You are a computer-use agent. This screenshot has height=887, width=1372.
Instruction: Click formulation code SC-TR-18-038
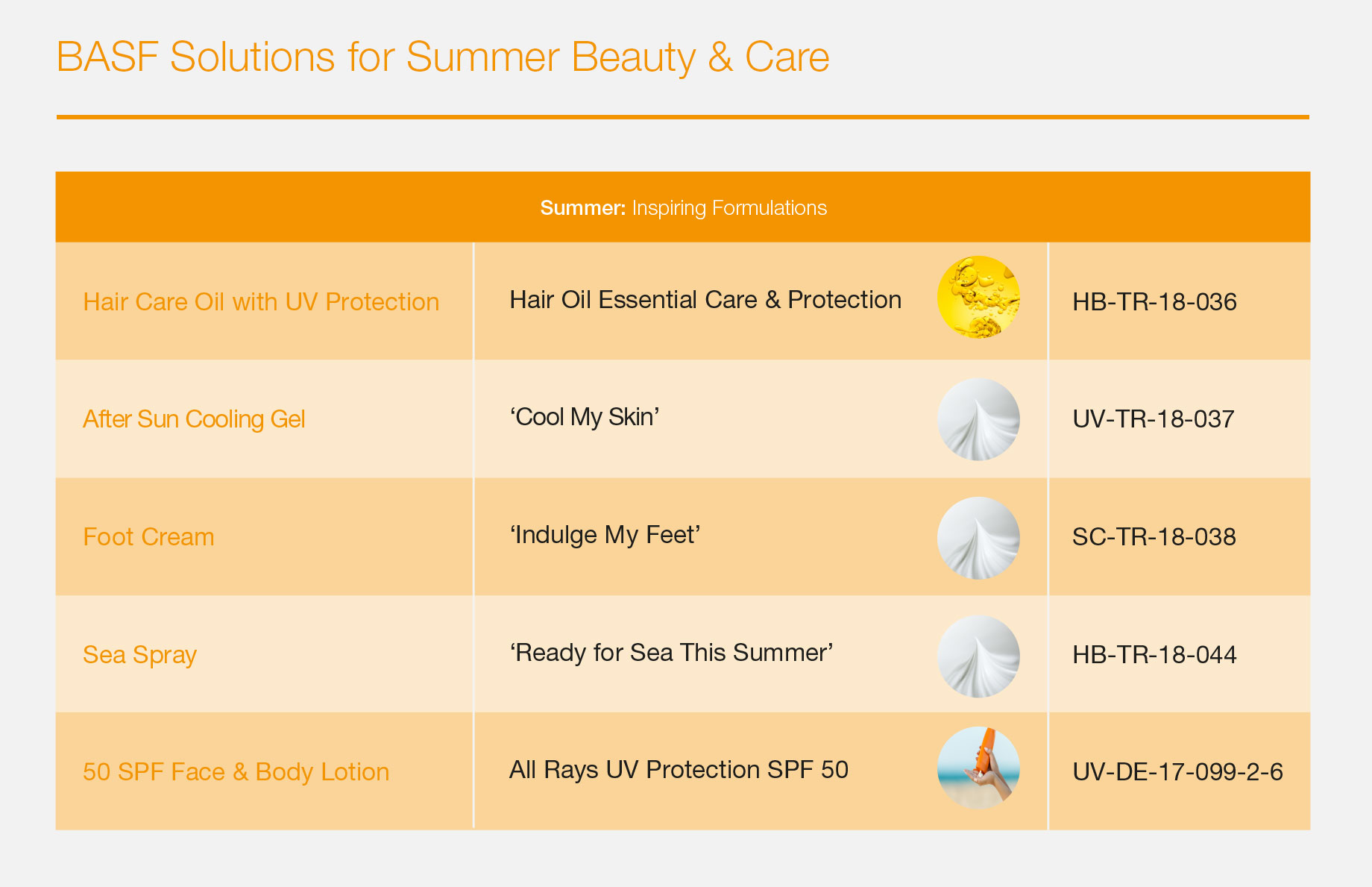tap(1154, 536)
